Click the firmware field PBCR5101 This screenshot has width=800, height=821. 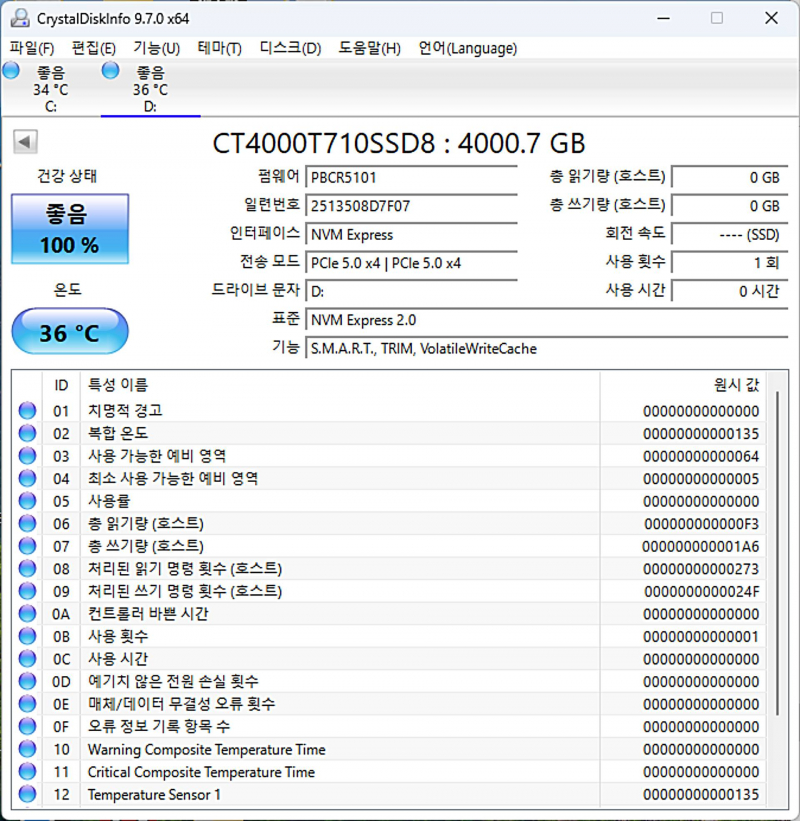pyautogui.click(x=412, y=177)
